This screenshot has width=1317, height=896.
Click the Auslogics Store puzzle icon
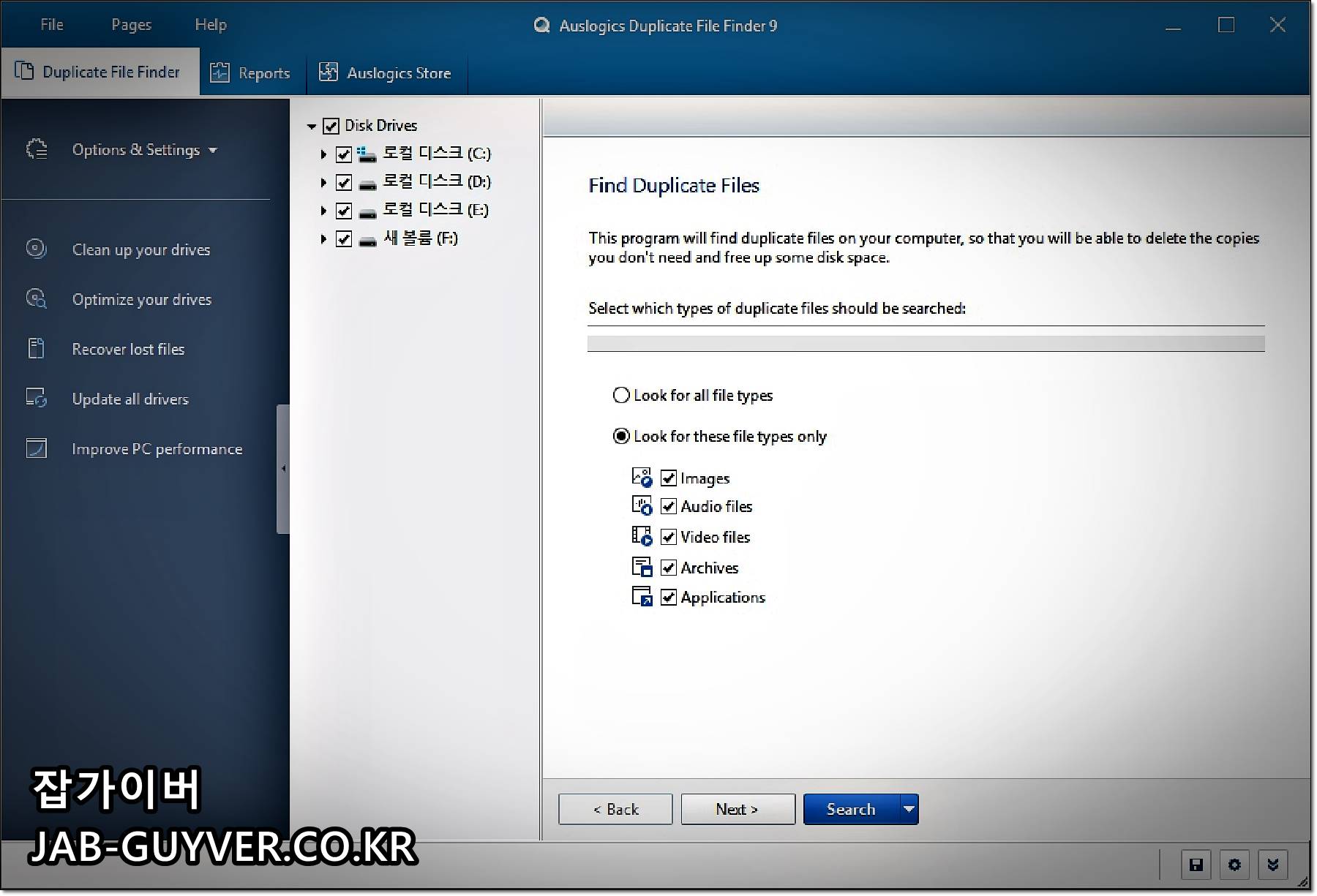point(329,72)
